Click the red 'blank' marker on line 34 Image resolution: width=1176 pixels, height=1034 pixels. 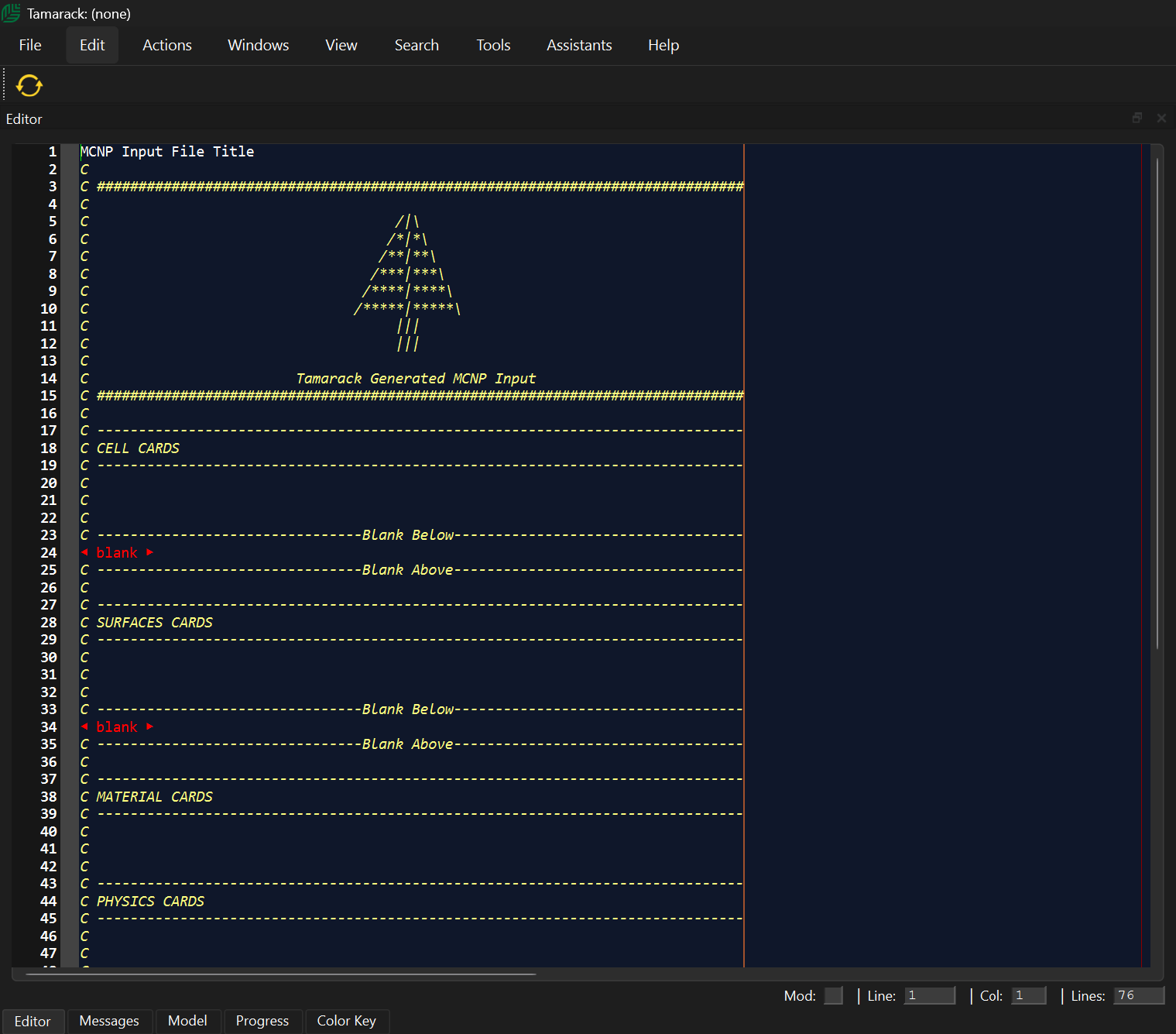click(117, 727)
